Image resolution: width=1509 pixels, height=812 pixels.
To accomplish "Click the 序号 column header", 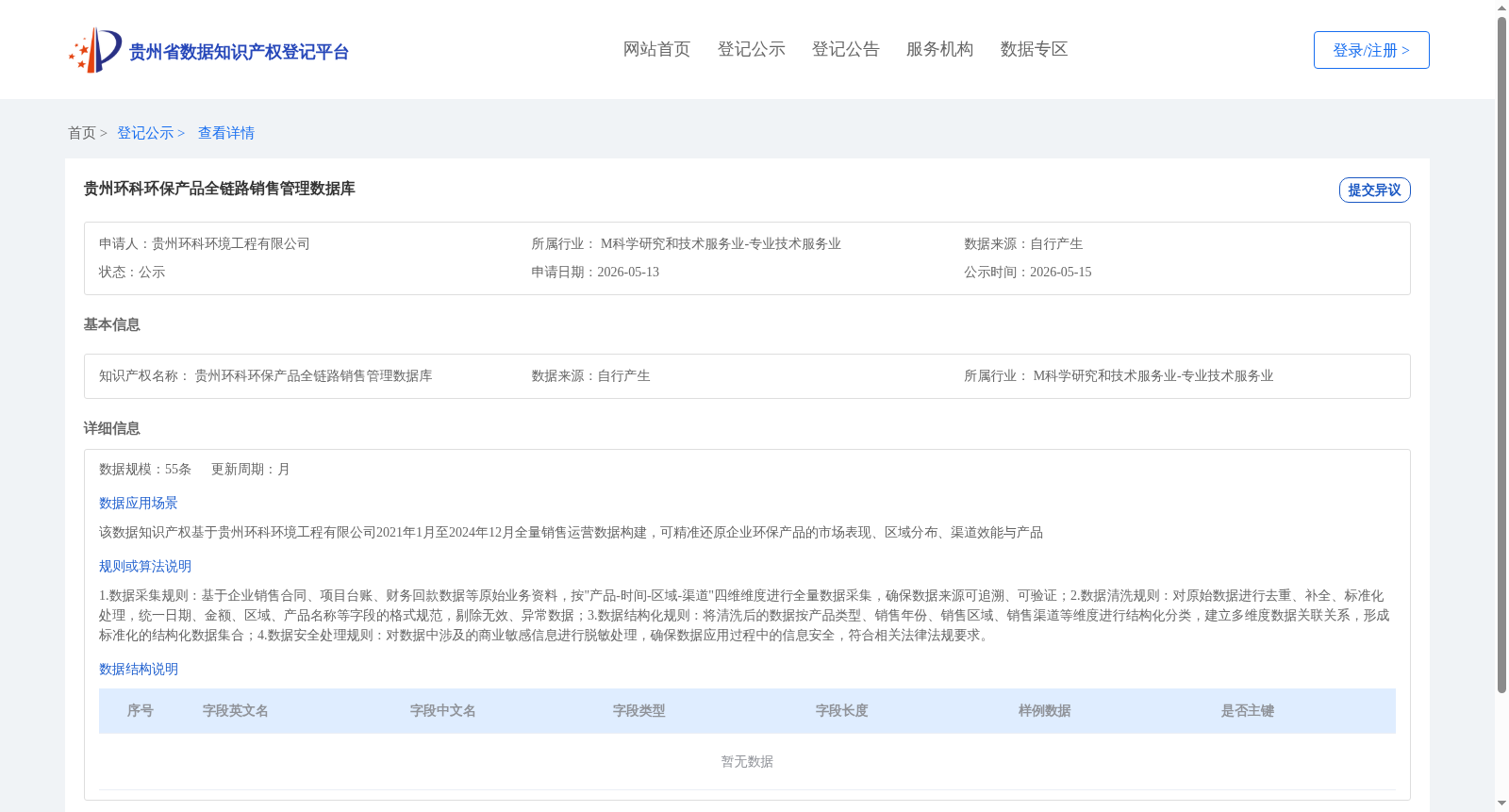I will tap(141, 710).
